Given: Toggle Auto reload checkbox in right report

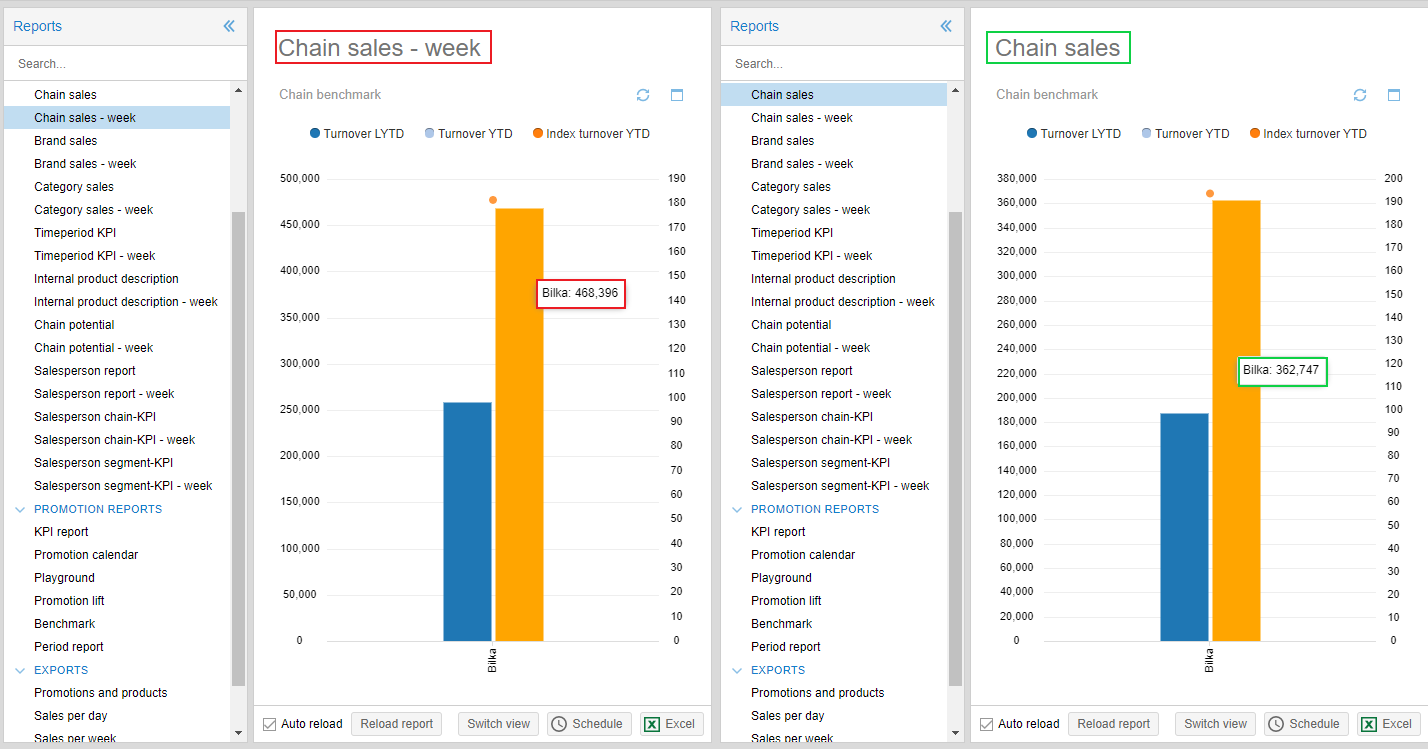Looking at the screenshot, I should point(987,724).
